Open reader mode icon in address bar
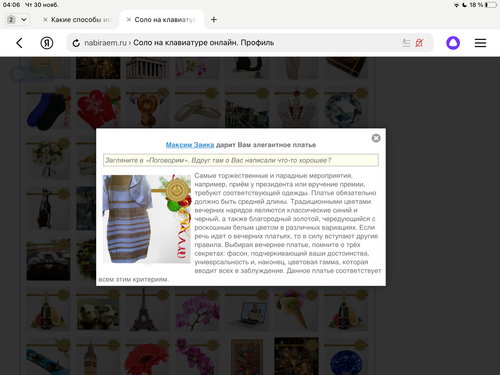Viewport: 500px width, 375px height. point(406,43)
